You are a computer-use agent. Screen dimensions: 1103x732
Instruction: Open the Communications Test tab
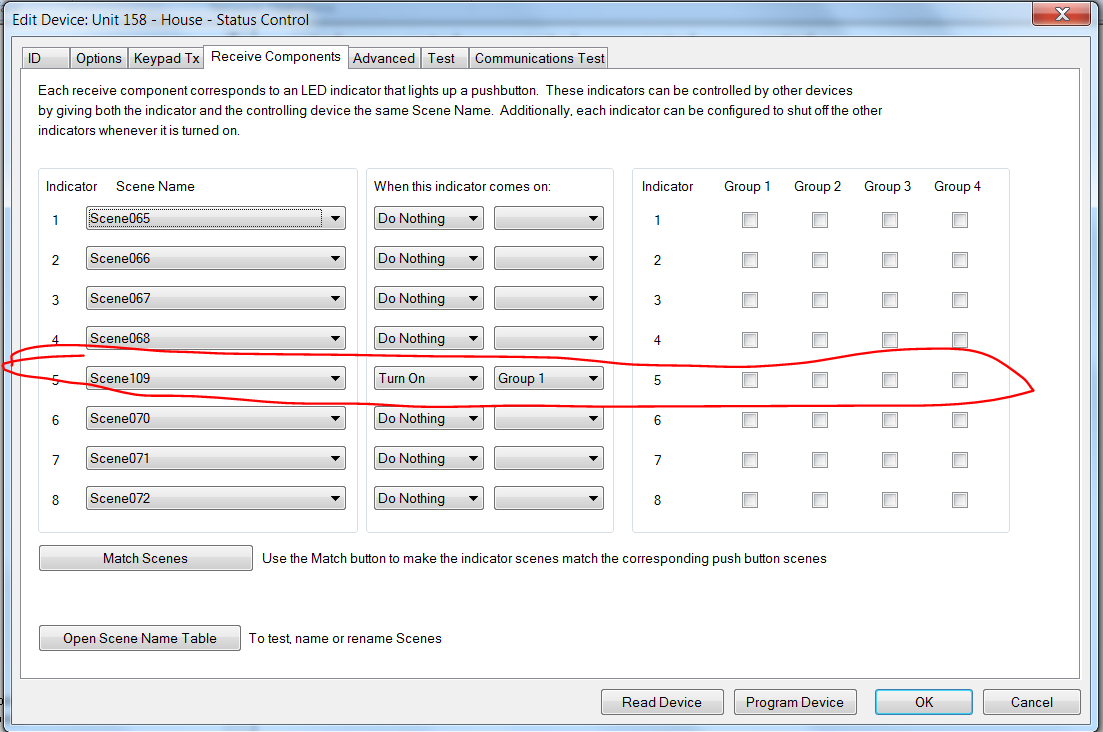pos(539,58)
